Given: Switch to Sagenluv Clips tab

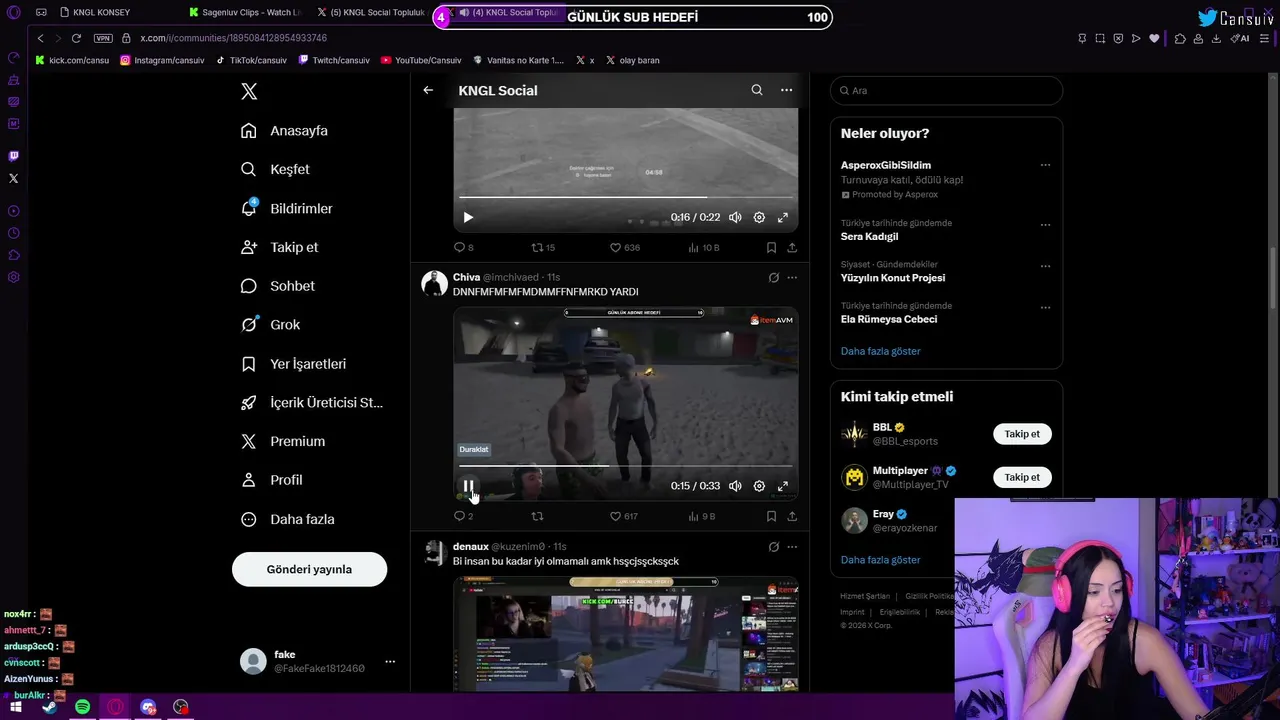Looking at the screenshot, I should [x=245, y=13].
